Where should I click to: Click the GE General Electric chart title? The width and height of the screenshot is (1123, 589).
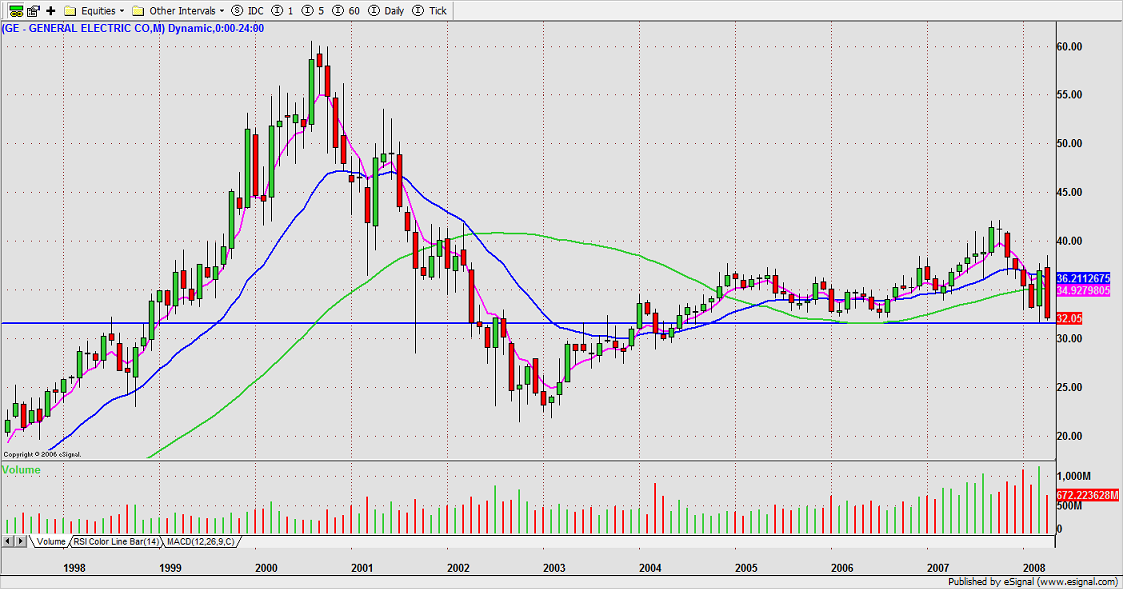pos(133,29)
